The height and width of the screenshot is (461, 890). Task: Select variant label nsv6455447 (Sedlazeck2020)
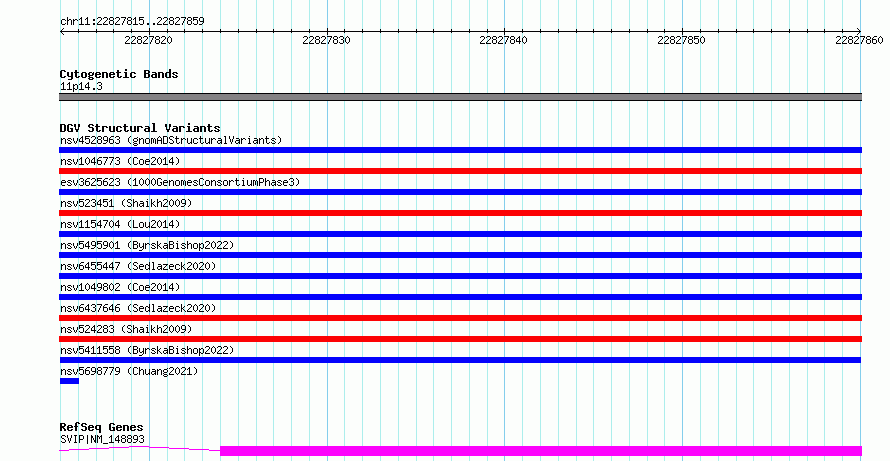pos(138,266)
